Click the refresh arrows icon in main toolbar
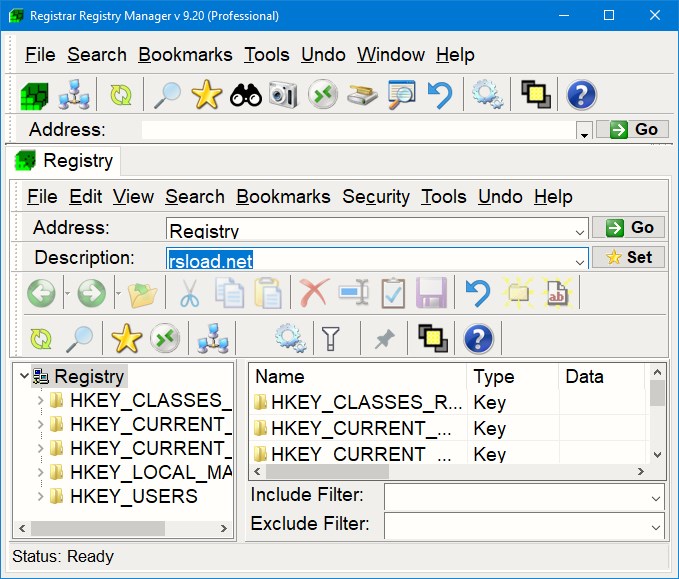The image size is (679, 579). (x=121, y=95)
